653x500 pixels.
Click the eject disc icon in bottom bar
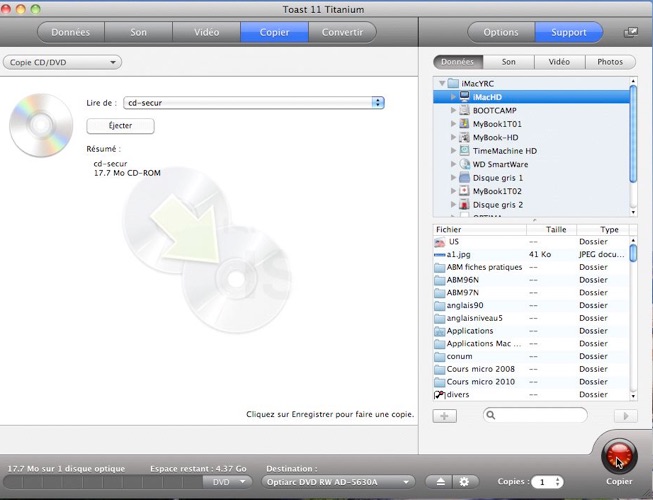click(x=440, y=482)
